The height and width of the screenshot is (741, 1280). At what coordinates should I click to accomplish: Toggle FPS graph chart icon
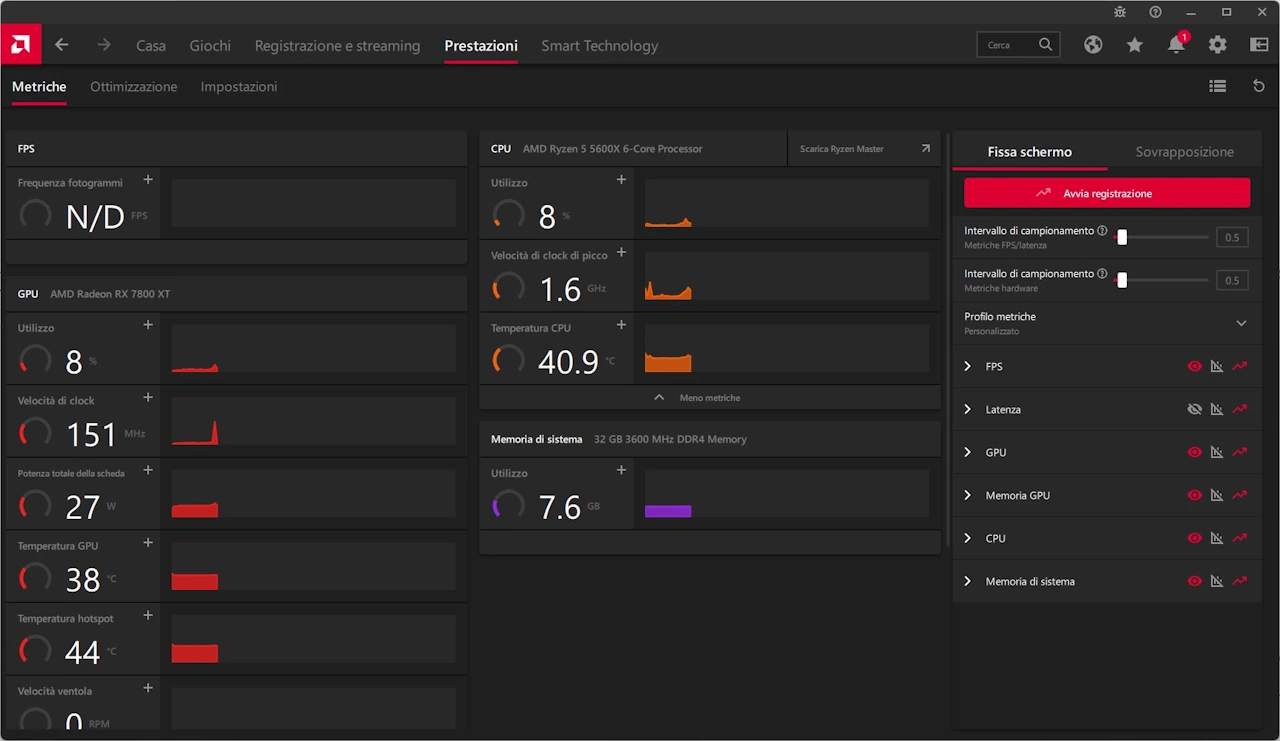(1217, 367)
